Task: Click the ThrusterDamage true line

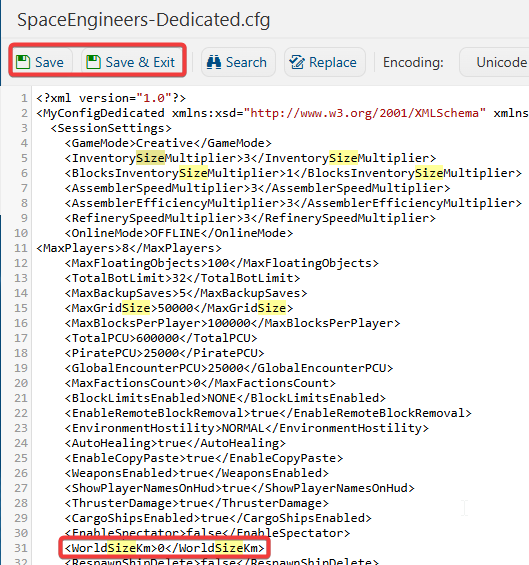Action: (197, 503)
